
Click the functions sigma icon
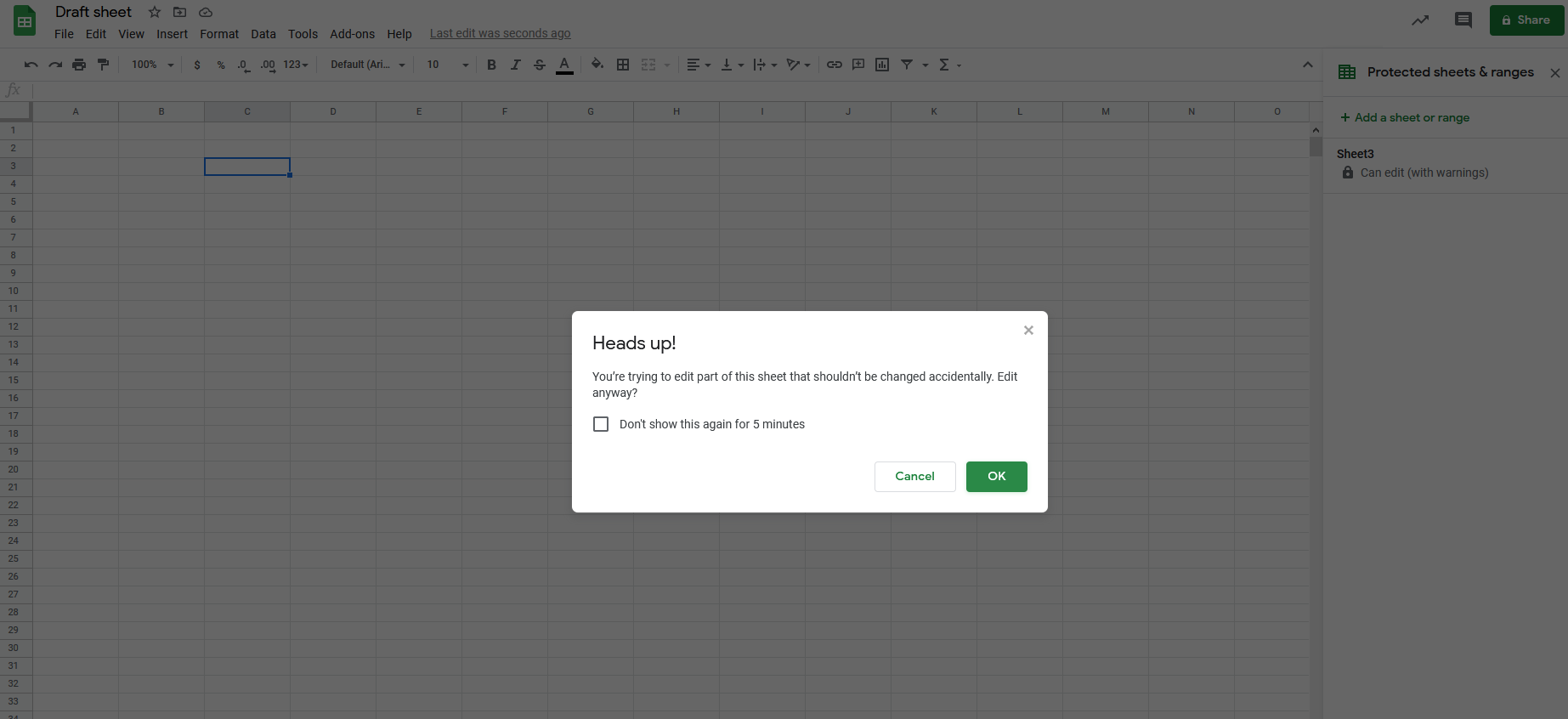[x=944, y=65]
